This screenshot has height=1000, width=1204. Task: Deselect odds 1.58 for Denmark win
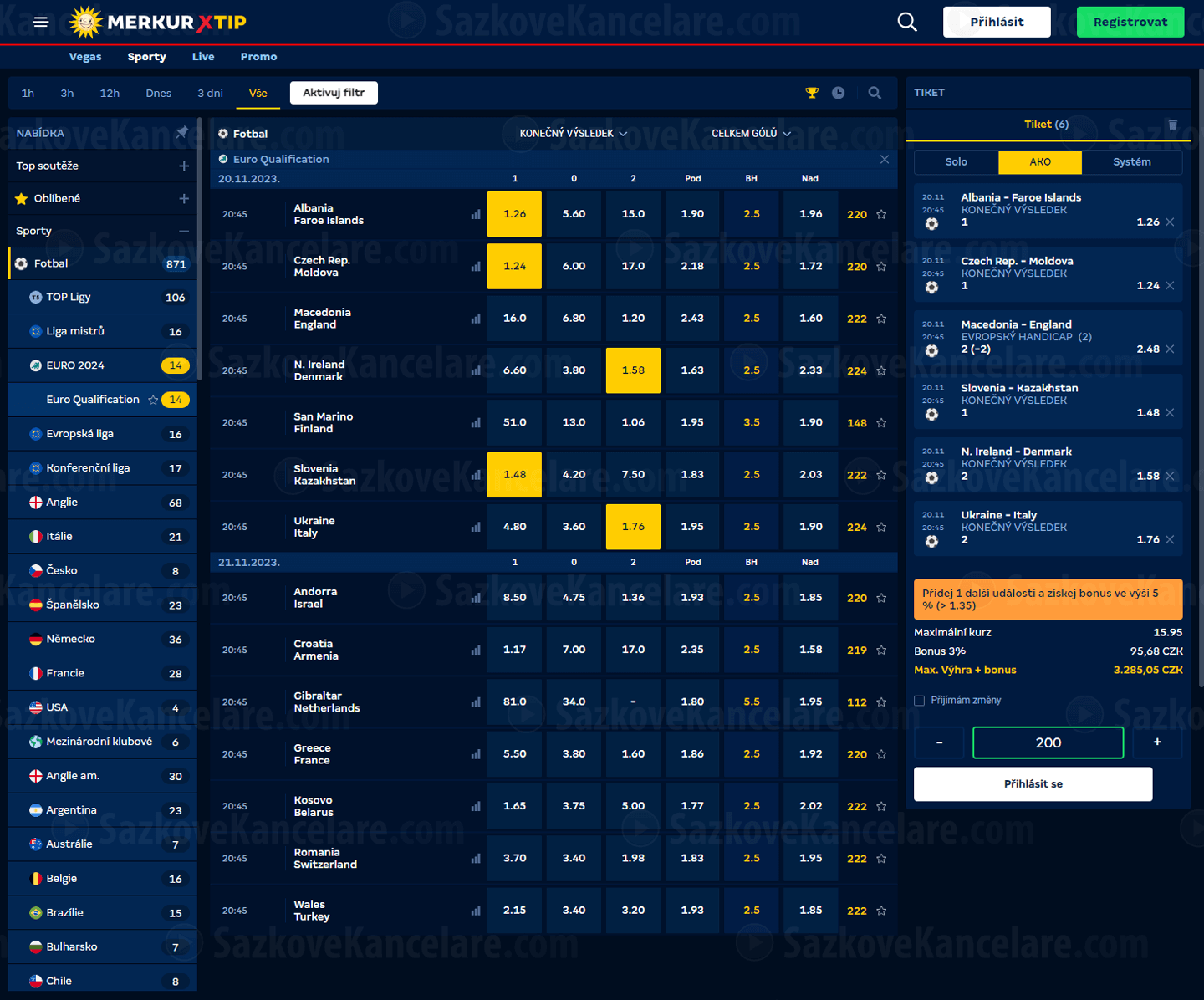(x=633, y=370)
